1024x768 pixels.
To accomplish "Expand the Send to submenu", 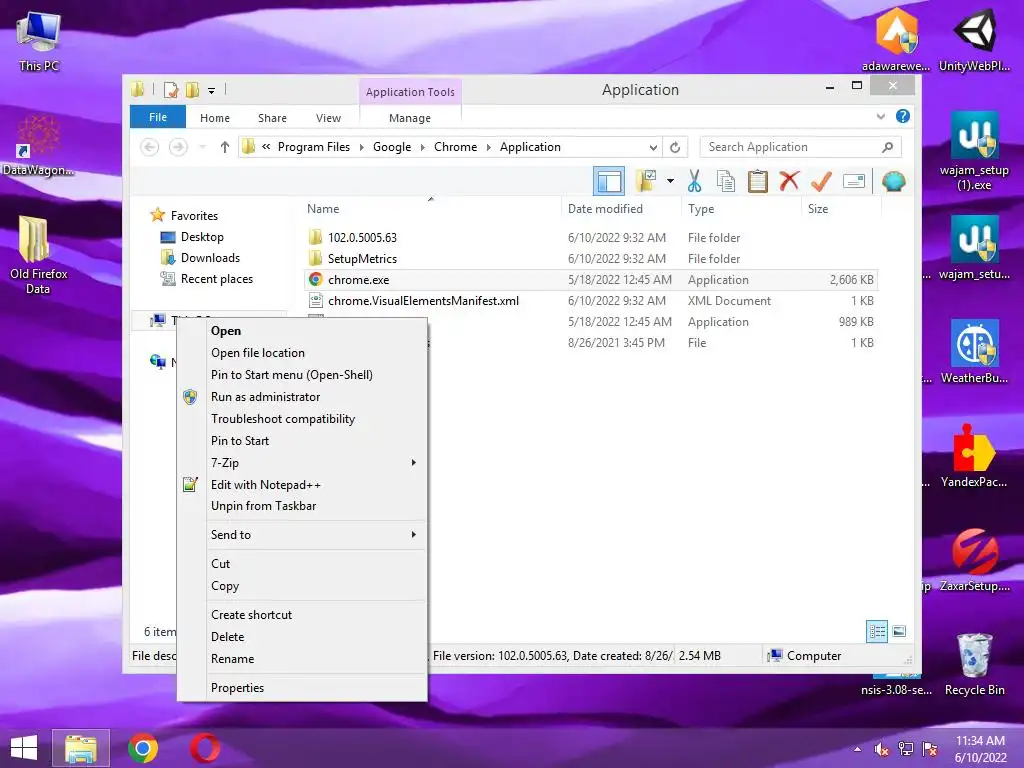I will [302, 535].
